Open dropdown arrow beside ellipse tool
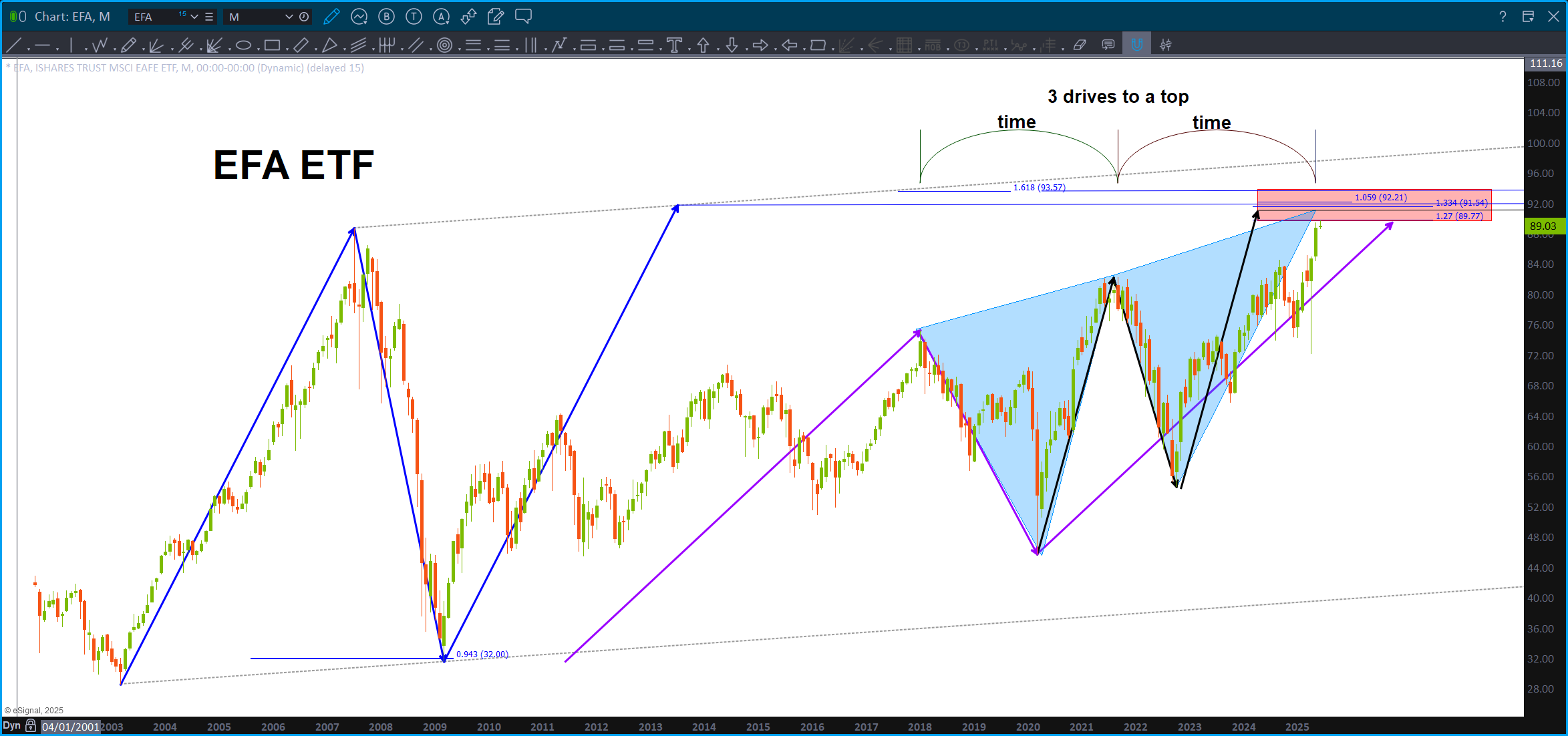Screen dimensions: 1568x736 pyautogui.click(x=257, y=49)
